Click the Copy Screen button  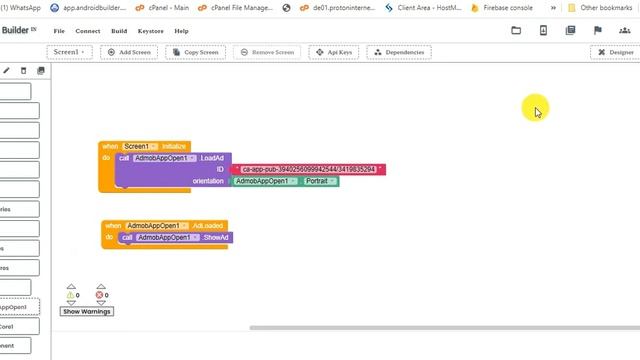[196, 52]
